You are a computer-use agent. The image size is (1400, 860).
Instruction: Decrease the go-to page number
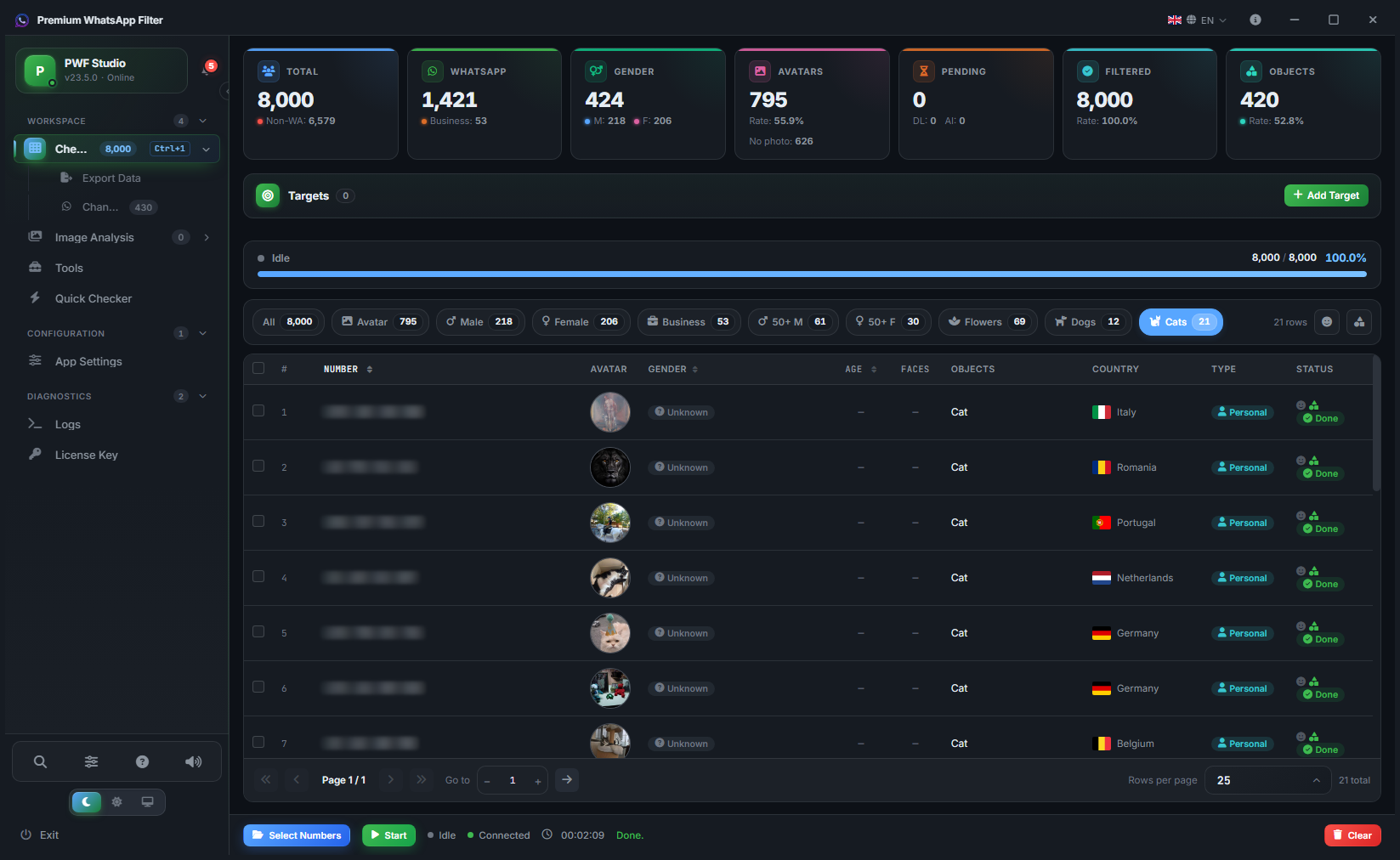(487, 781)
